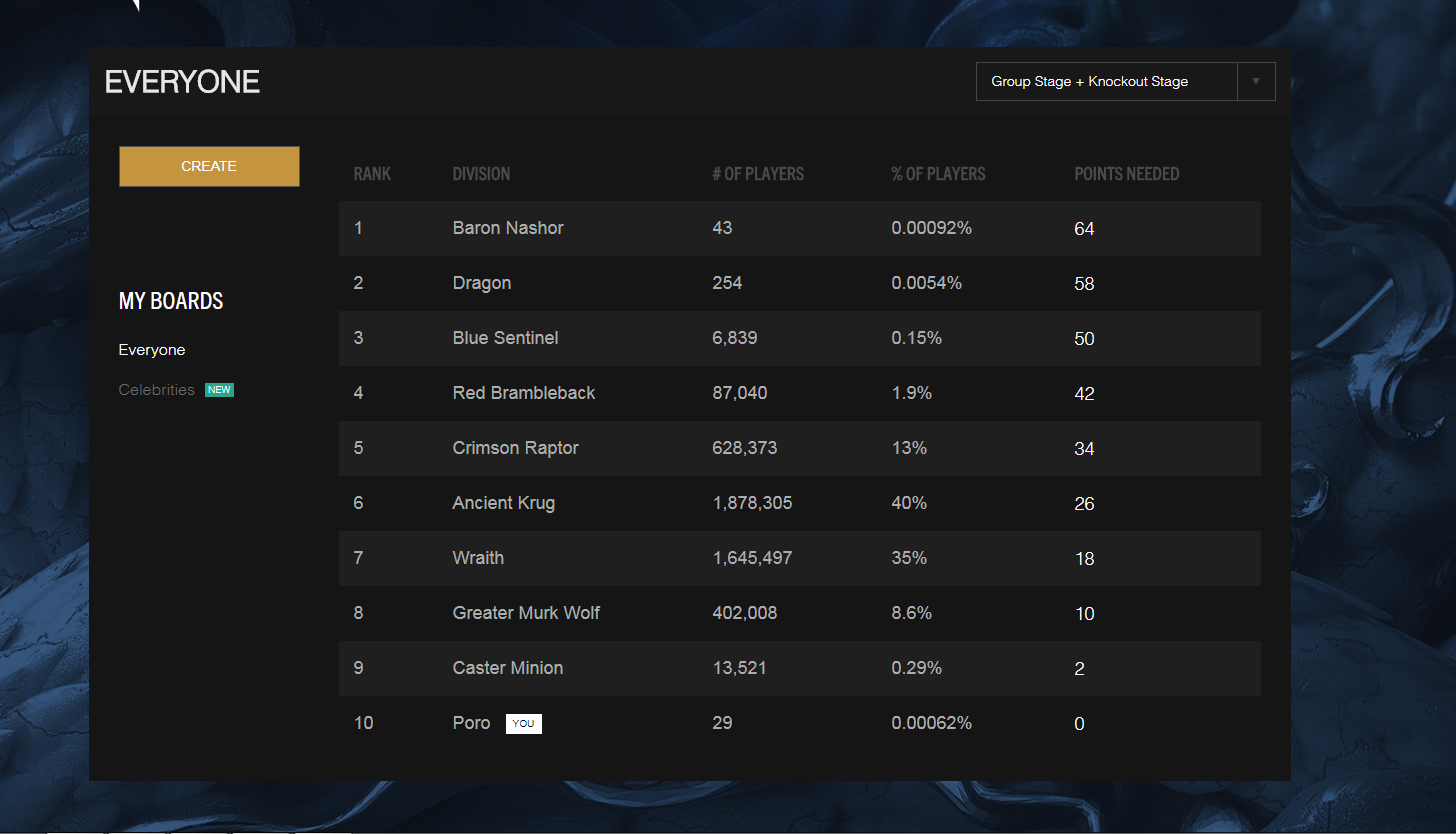
Task: Click the NEW badge beside Celebrities
Action: pos(219,390)
